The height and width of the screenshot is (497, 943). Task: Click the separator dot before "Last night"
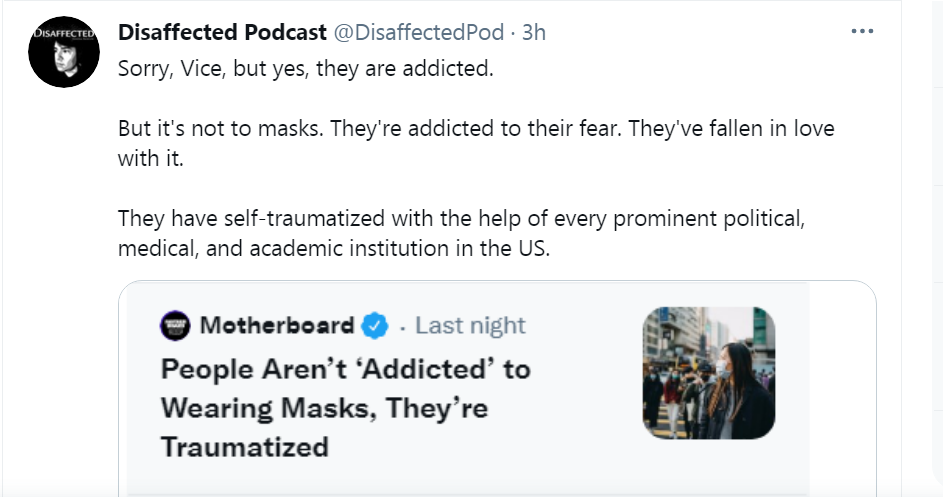pos(402,326)
